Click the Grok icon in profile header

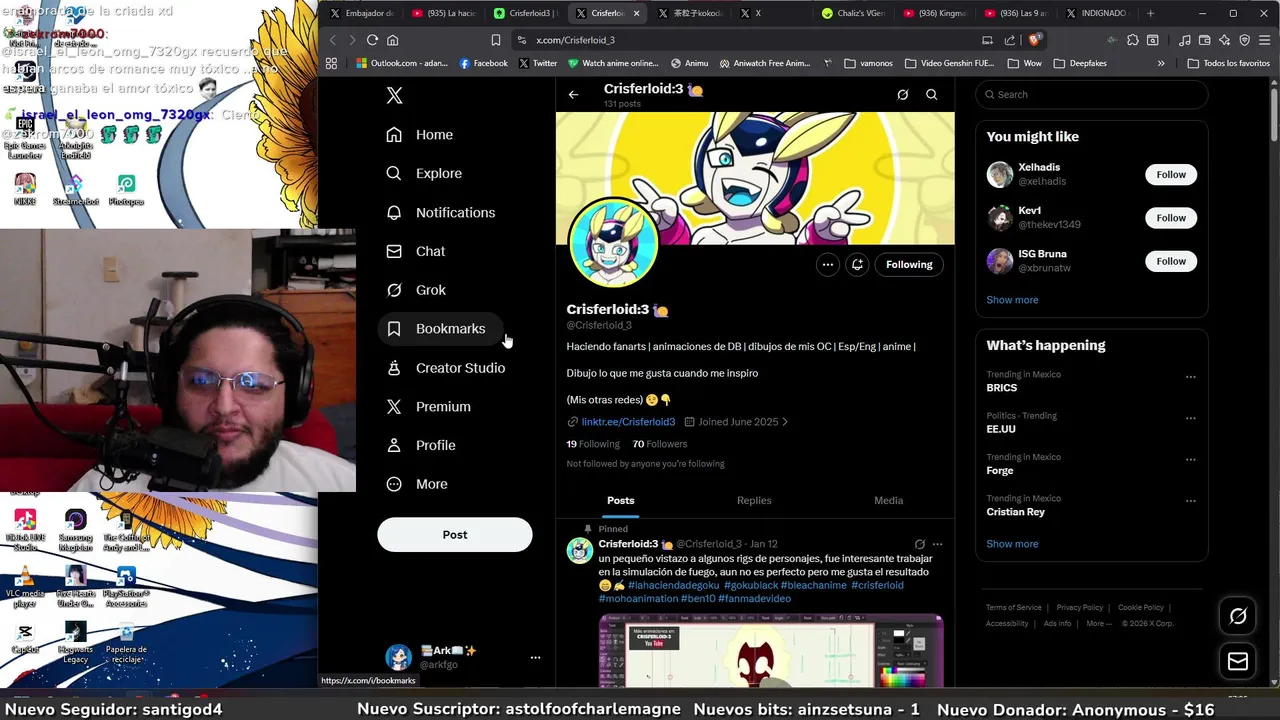click(x=902, y=95)
